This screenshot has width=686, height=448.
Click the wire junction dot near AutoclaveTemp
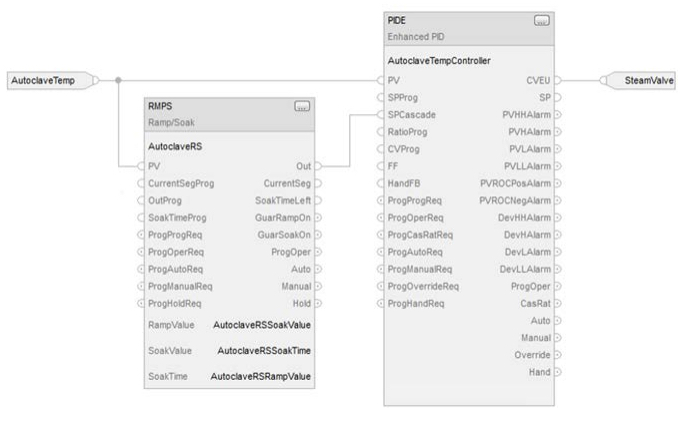point(118,80)
